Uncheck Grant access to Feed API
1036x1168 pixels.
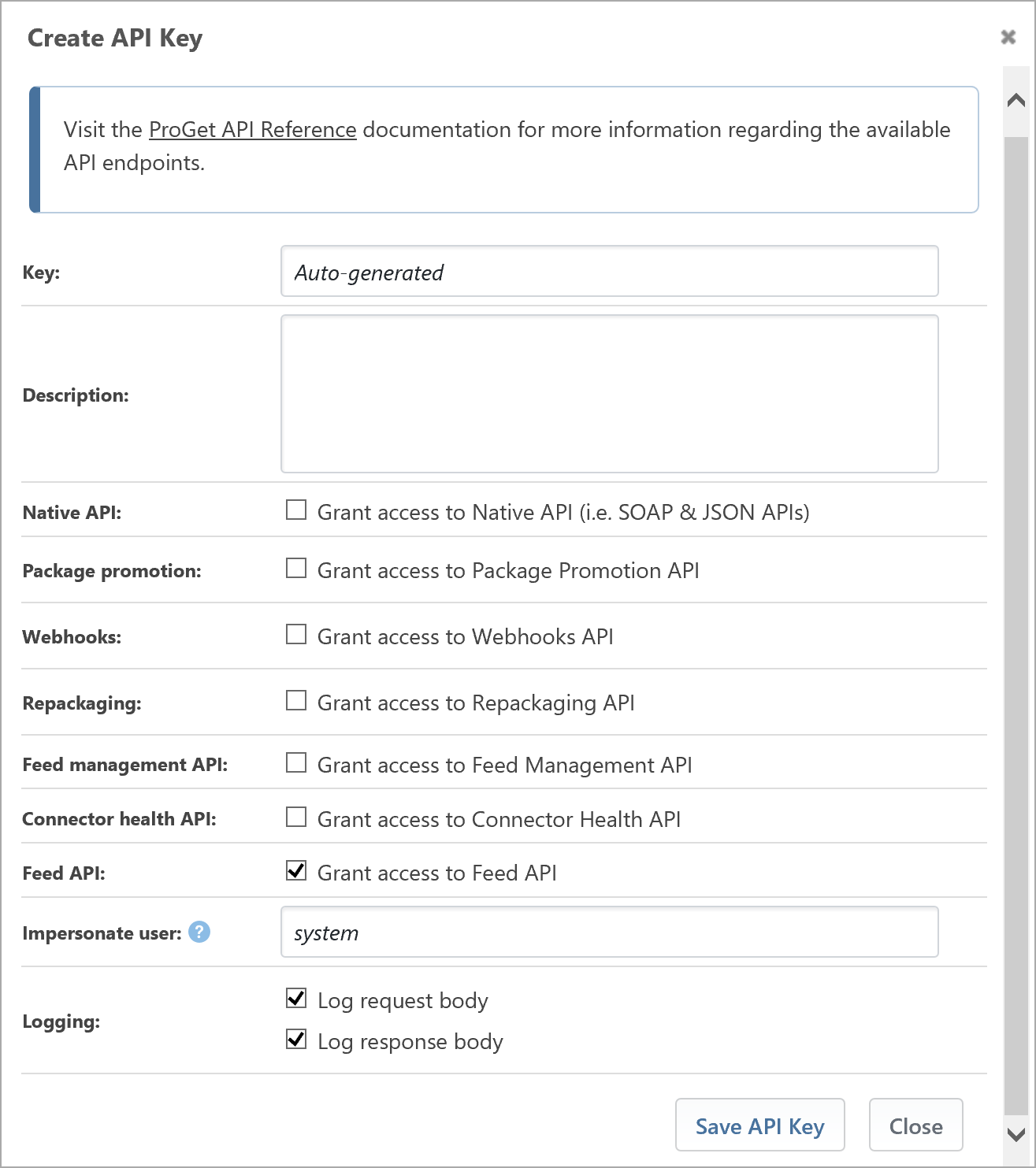296,870
